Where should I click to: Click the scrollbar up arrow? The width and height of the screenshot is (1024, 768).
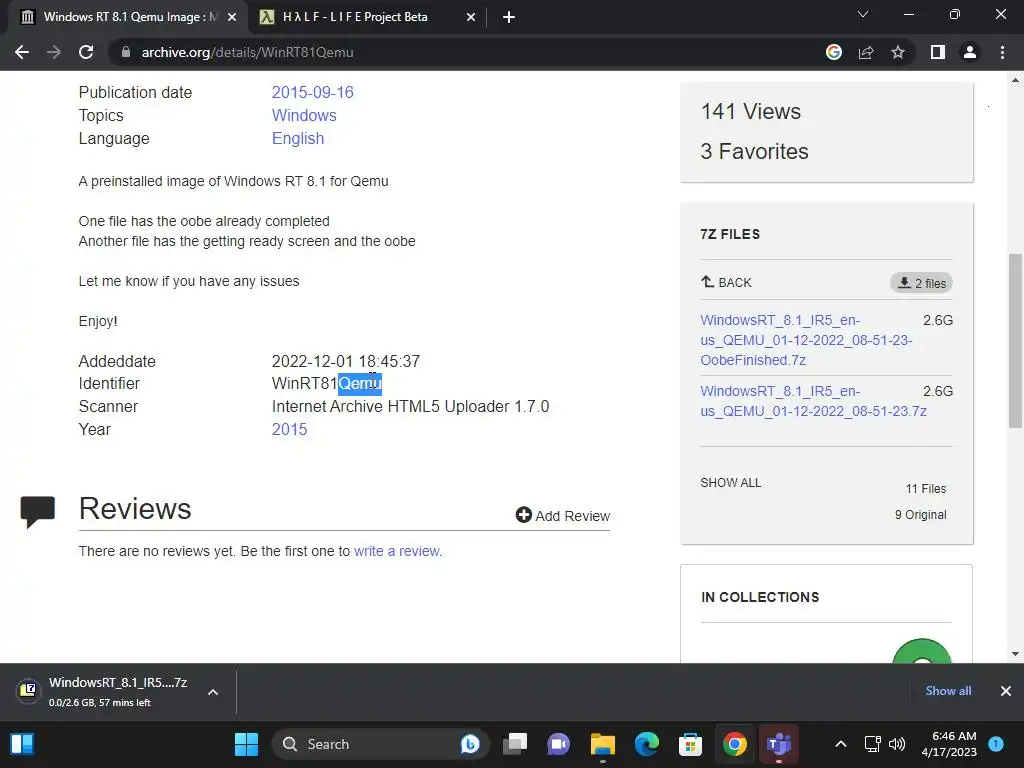tap(1015, 80)
